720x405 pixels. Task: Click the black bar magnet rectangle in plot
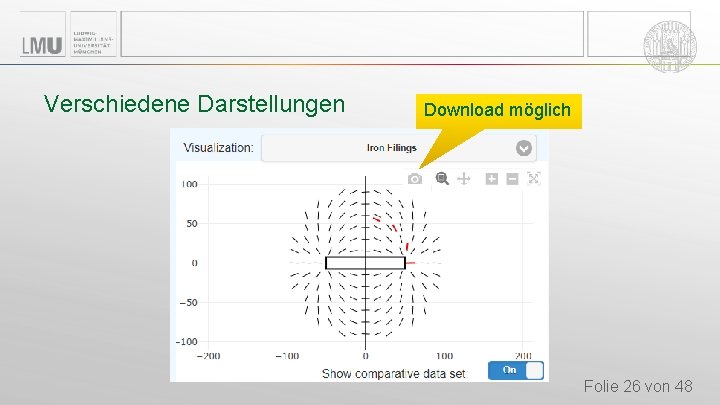(366, 263)
